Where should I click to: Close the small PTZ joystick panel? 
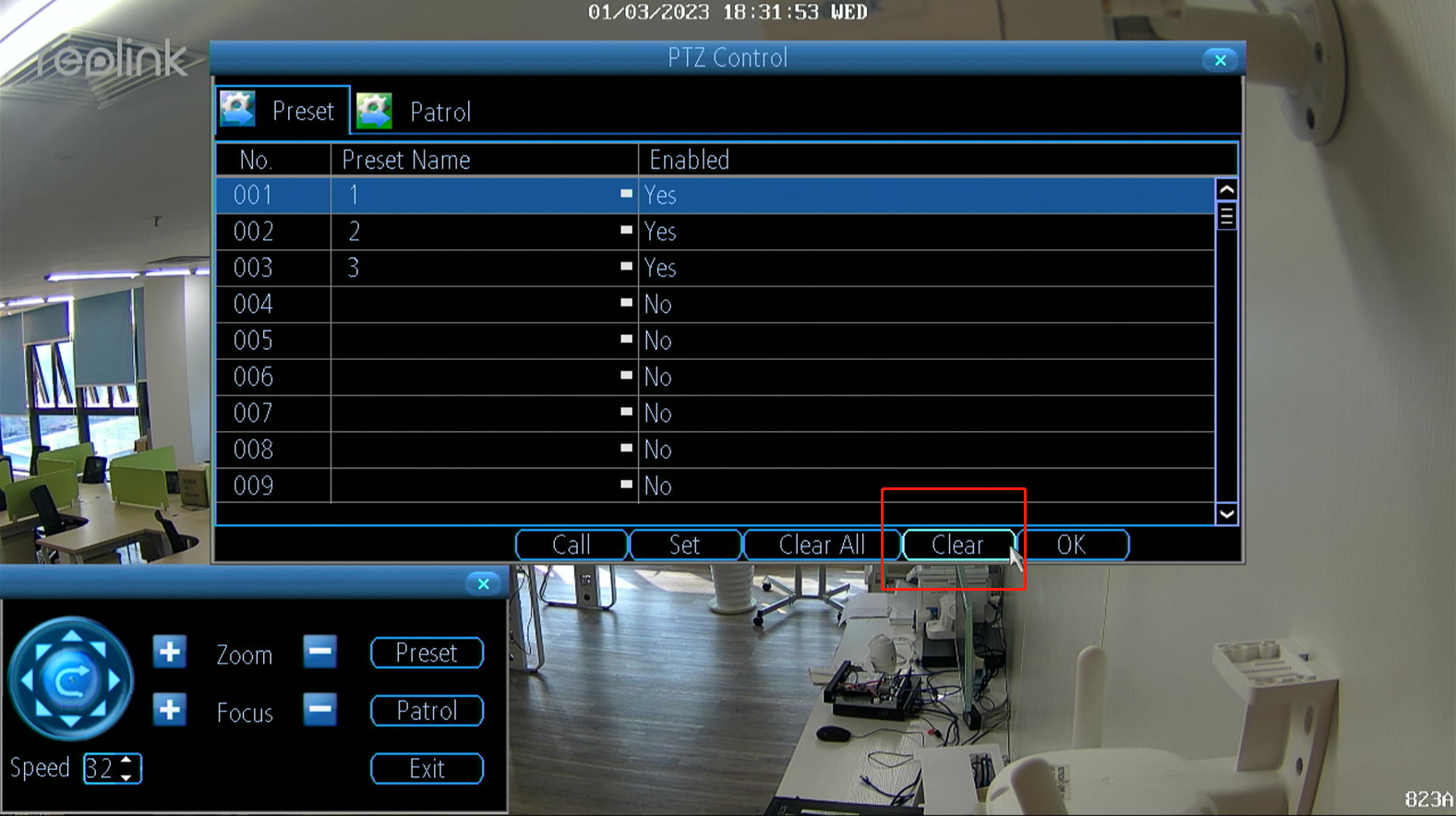click(483, 583)
